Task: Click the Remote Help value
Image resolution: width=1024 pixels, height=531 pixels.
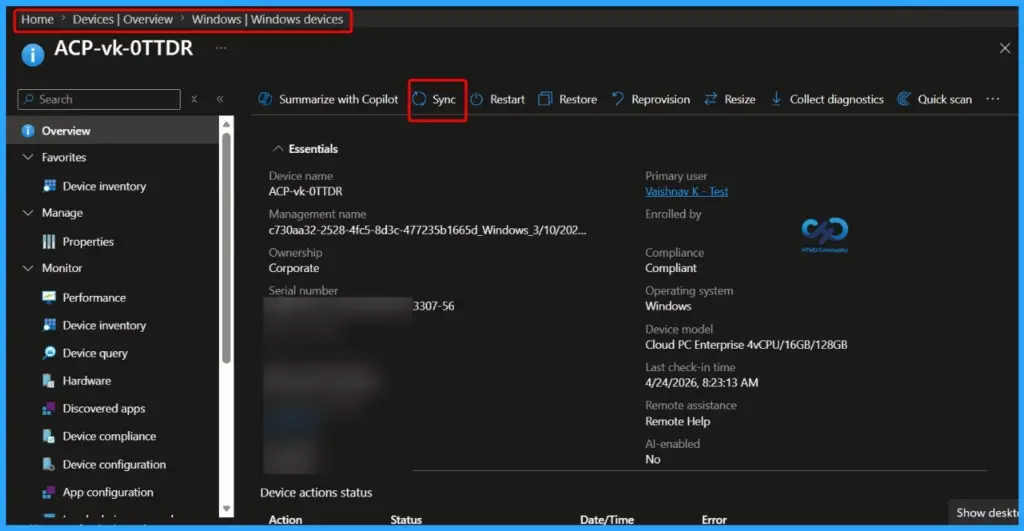Action: tap(677, 421)
